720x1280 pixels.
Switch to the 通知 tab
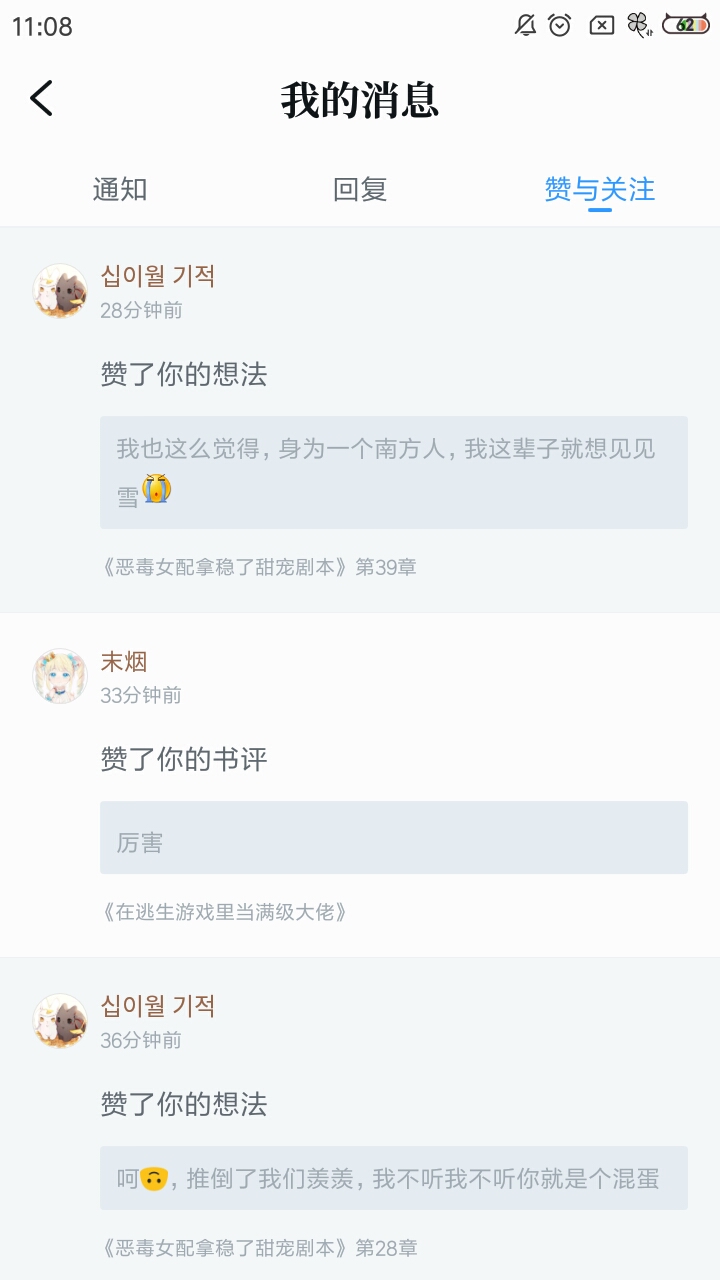pyautogui.click(x=120, y=189)
